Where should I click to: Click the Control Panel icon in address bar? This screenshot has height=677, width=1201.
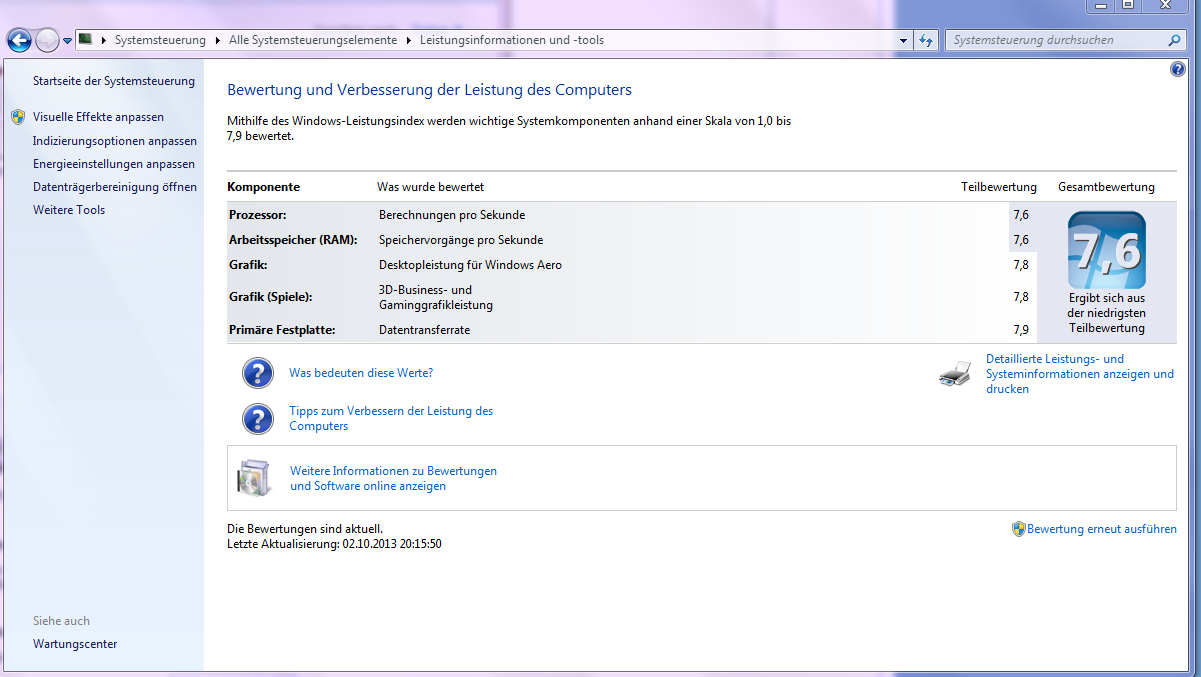click(86, 40)
